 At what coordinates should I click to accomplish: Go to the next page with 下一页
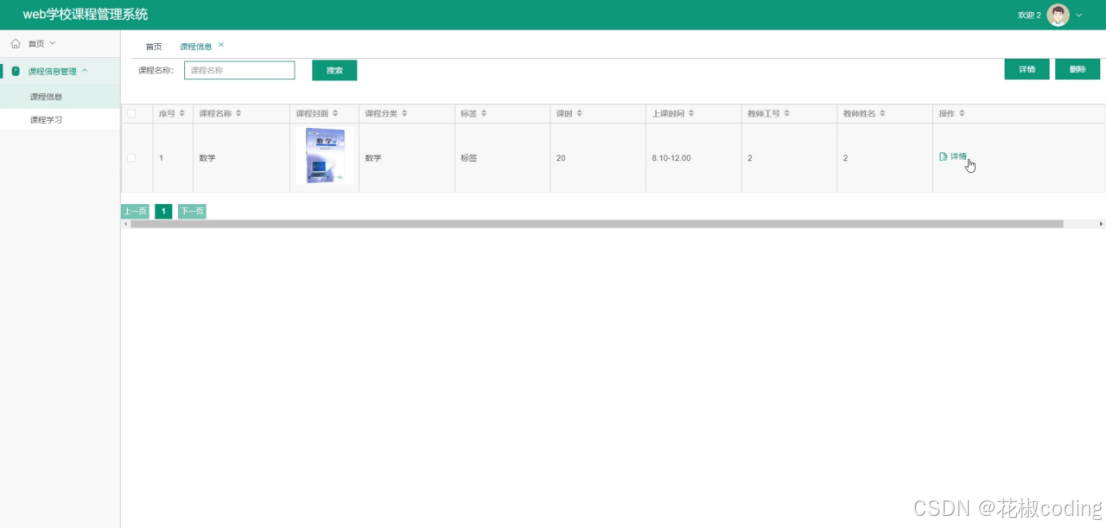[192, 211]
